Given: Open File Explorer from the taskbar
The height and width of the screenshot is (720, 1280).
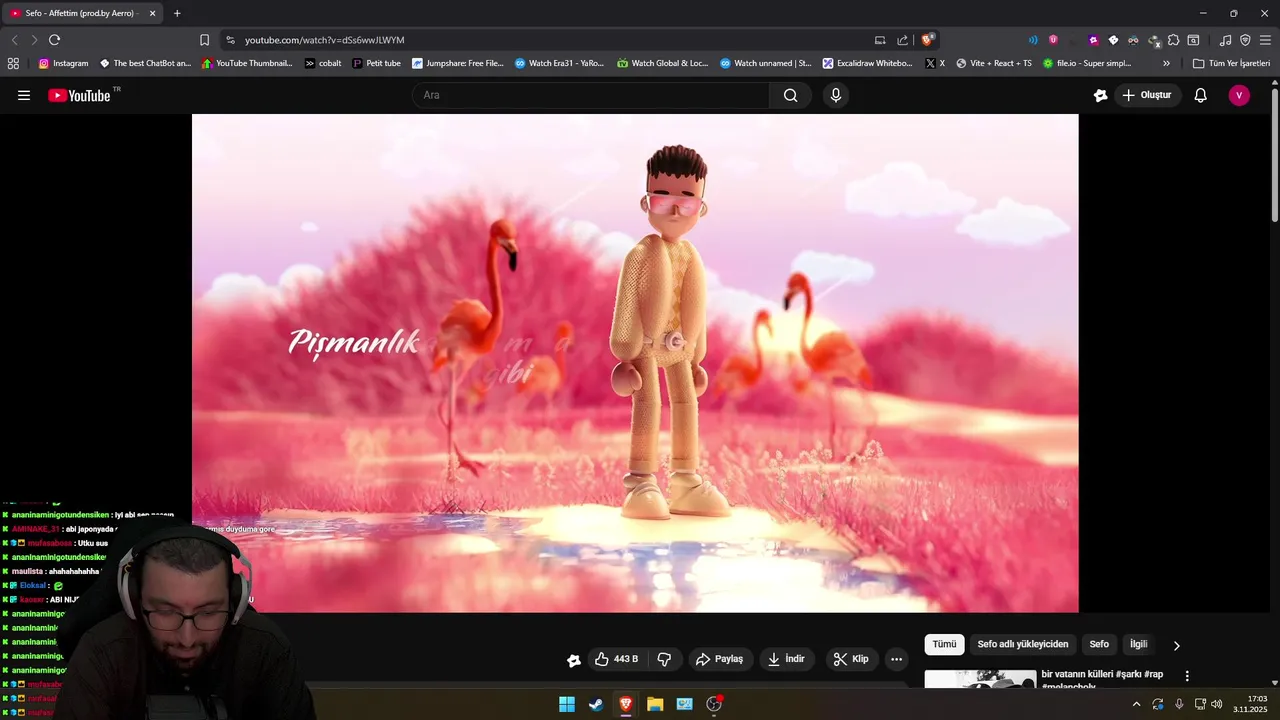Looking at the screenshot, I should pyautogui.click(x=655, y=704).
